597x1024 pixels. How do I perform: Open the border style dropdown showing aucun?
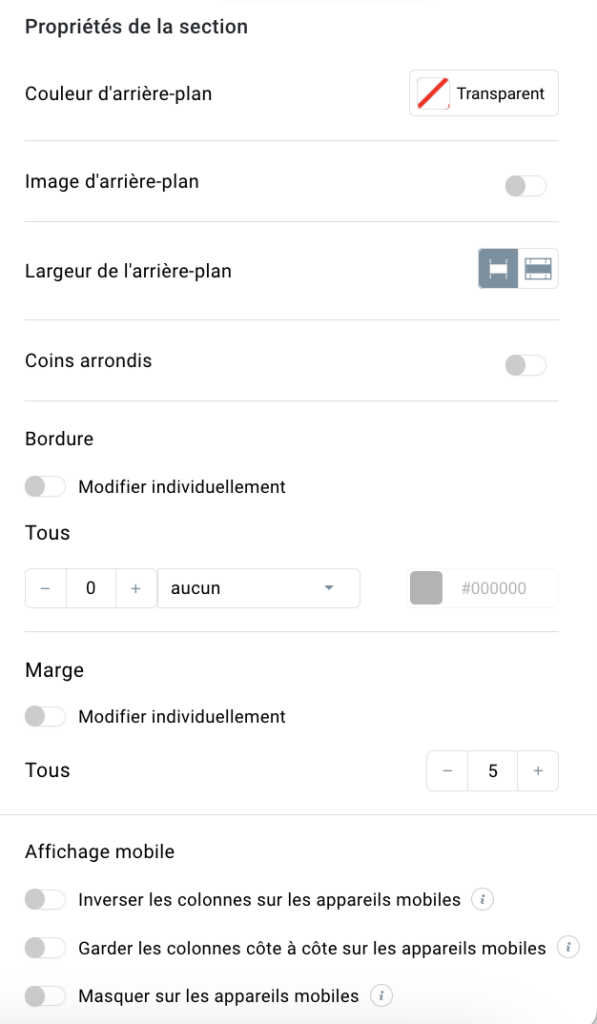click(x=259, y=588)
